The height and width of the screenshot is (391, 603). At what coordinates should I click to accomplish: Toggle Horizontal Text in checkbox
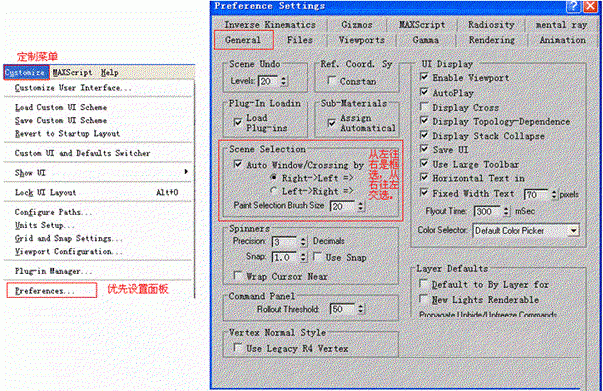coord(424,178)
